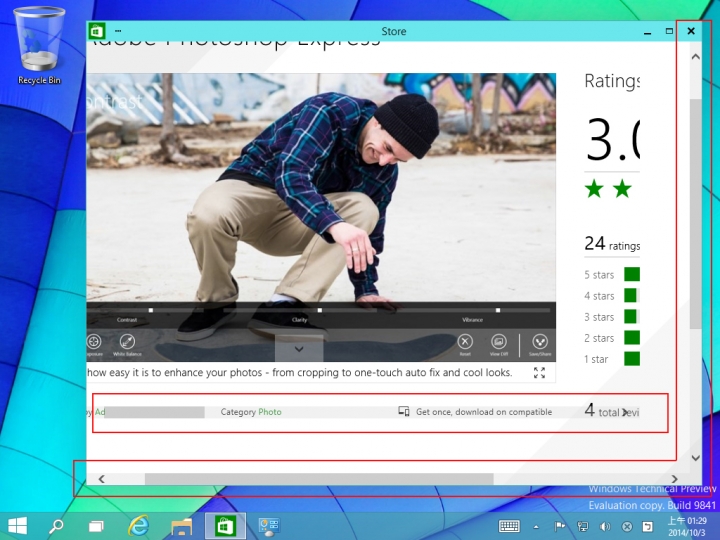Click the 5 stars rating bar

(x=632, y=274)
